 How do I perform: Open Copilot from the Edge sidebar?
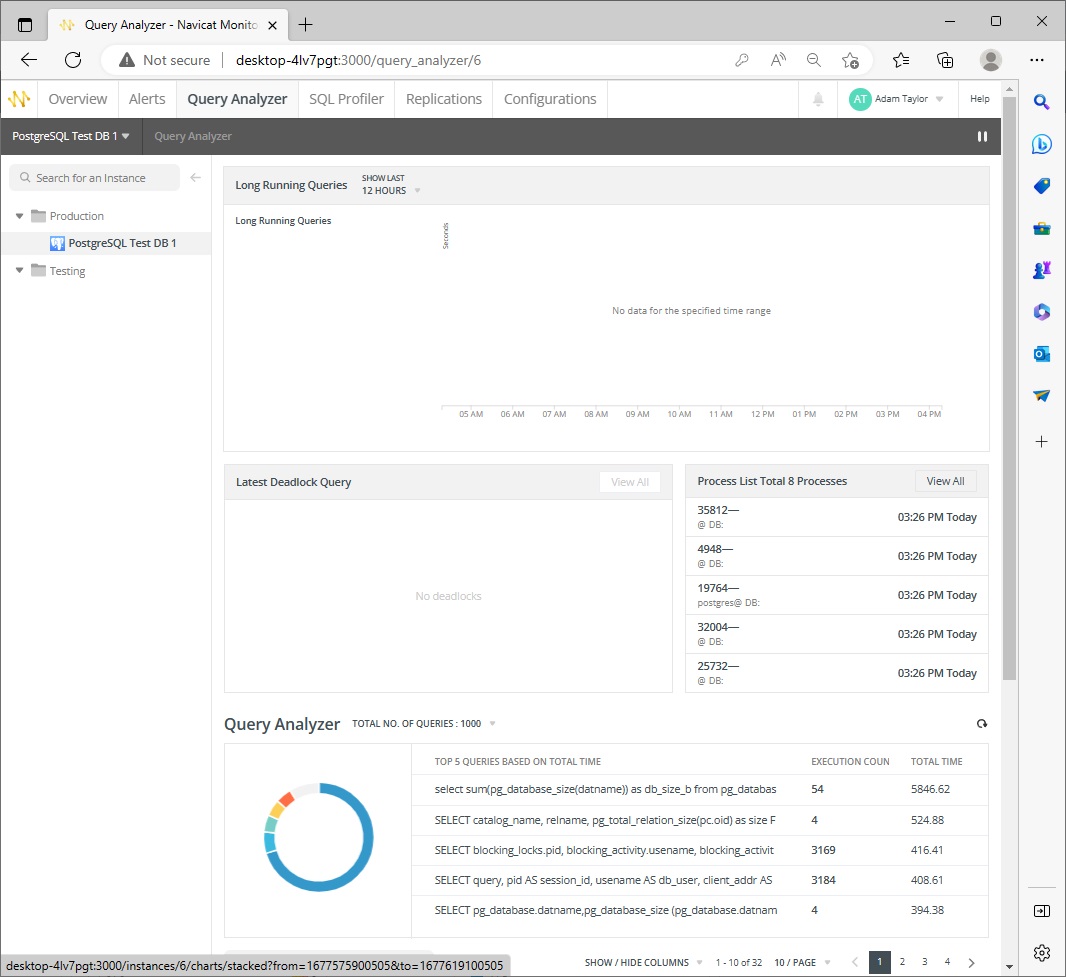1041,144
